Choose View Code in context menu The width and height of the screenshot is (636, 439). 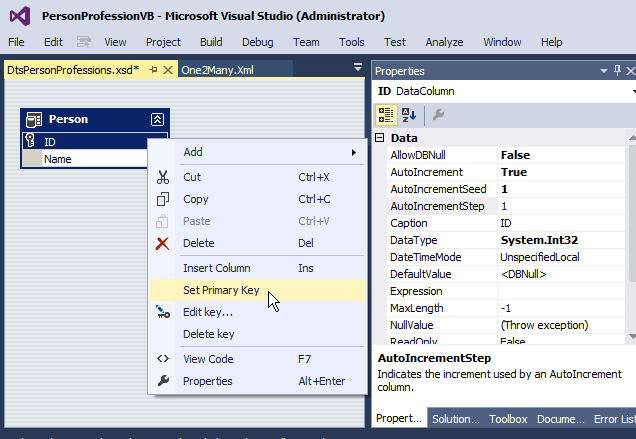pos(258,359)
